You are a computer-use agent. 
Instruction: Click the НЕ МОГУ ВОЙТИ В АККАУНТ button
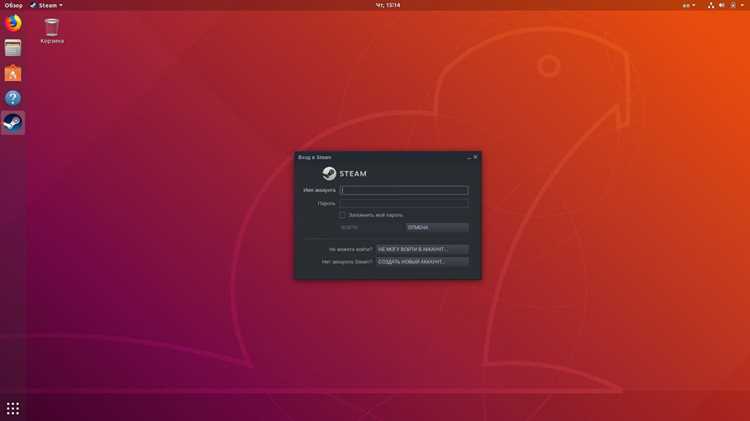[x=422, y=249]
